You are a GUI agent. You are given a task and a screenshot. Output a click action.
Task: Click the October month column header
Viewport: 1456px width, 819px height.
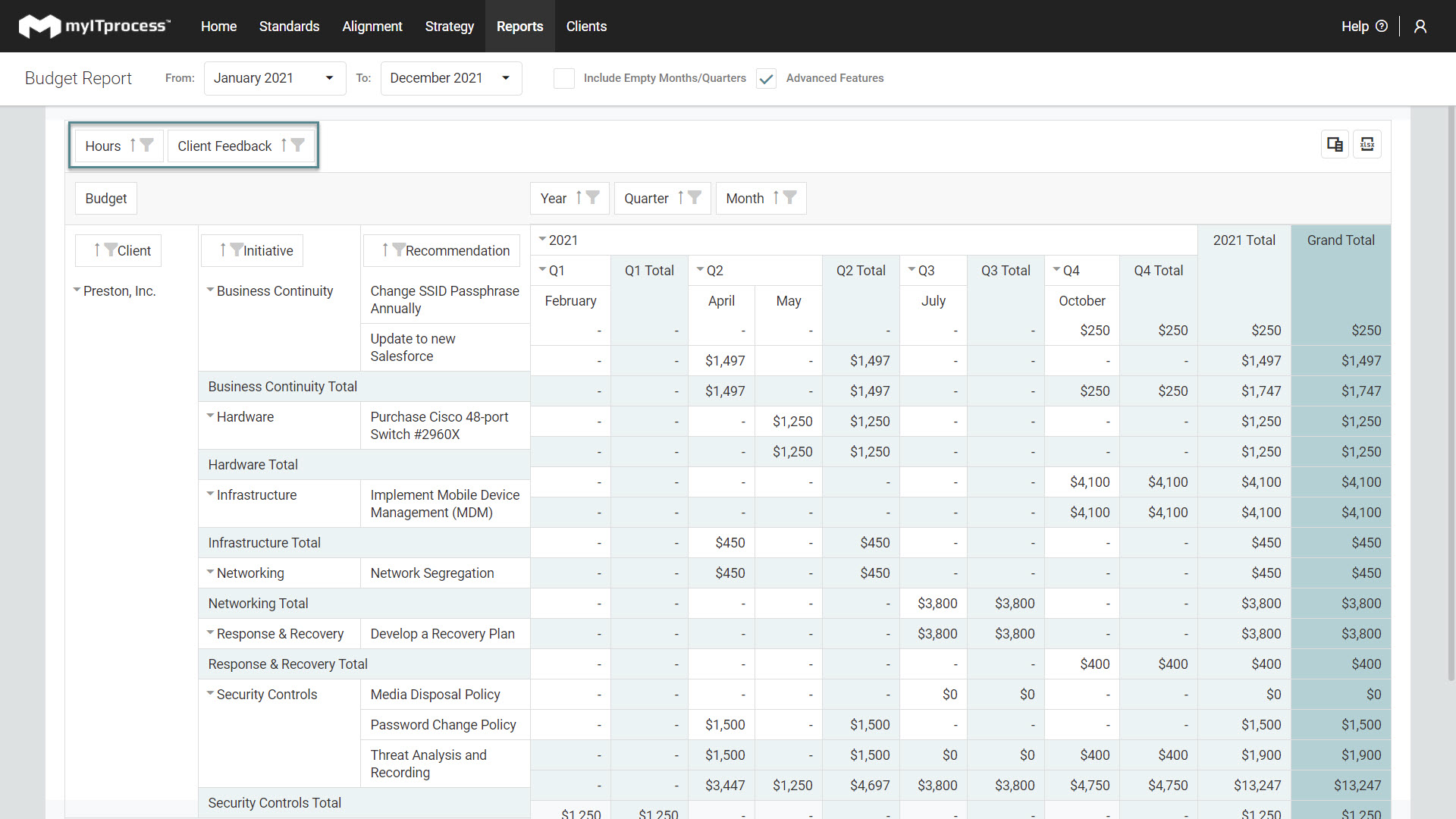[x=1081, y=301]
